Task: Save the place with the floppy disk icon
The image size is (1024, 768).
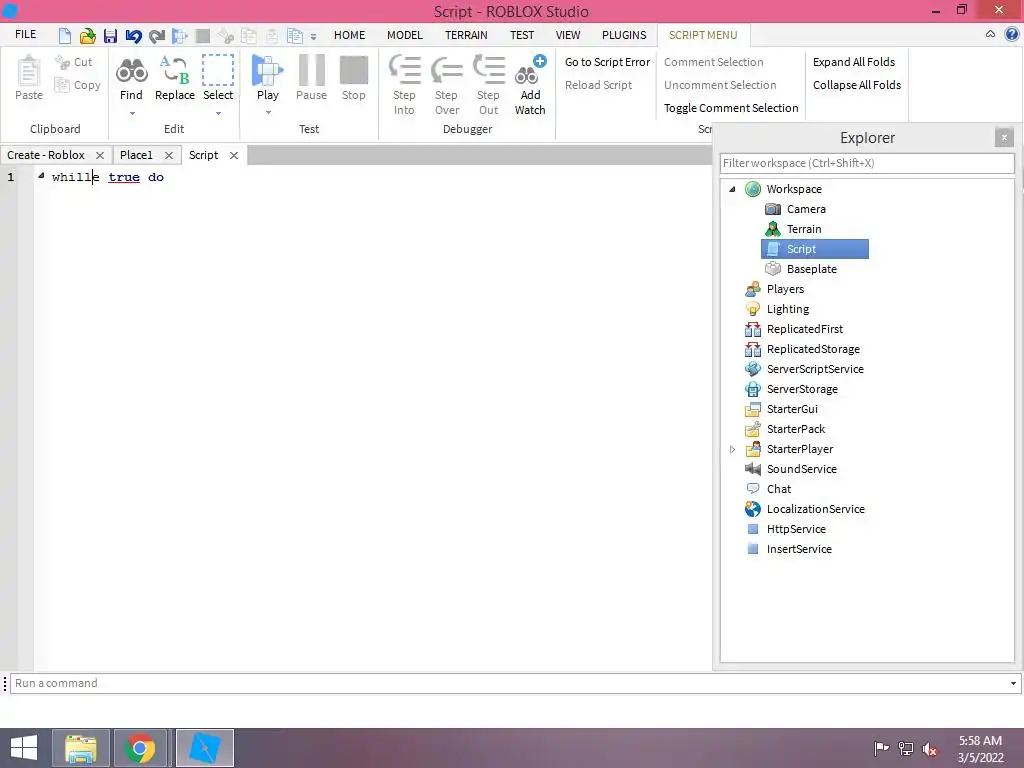Action: pyautogui.click(x=110, y=35)
